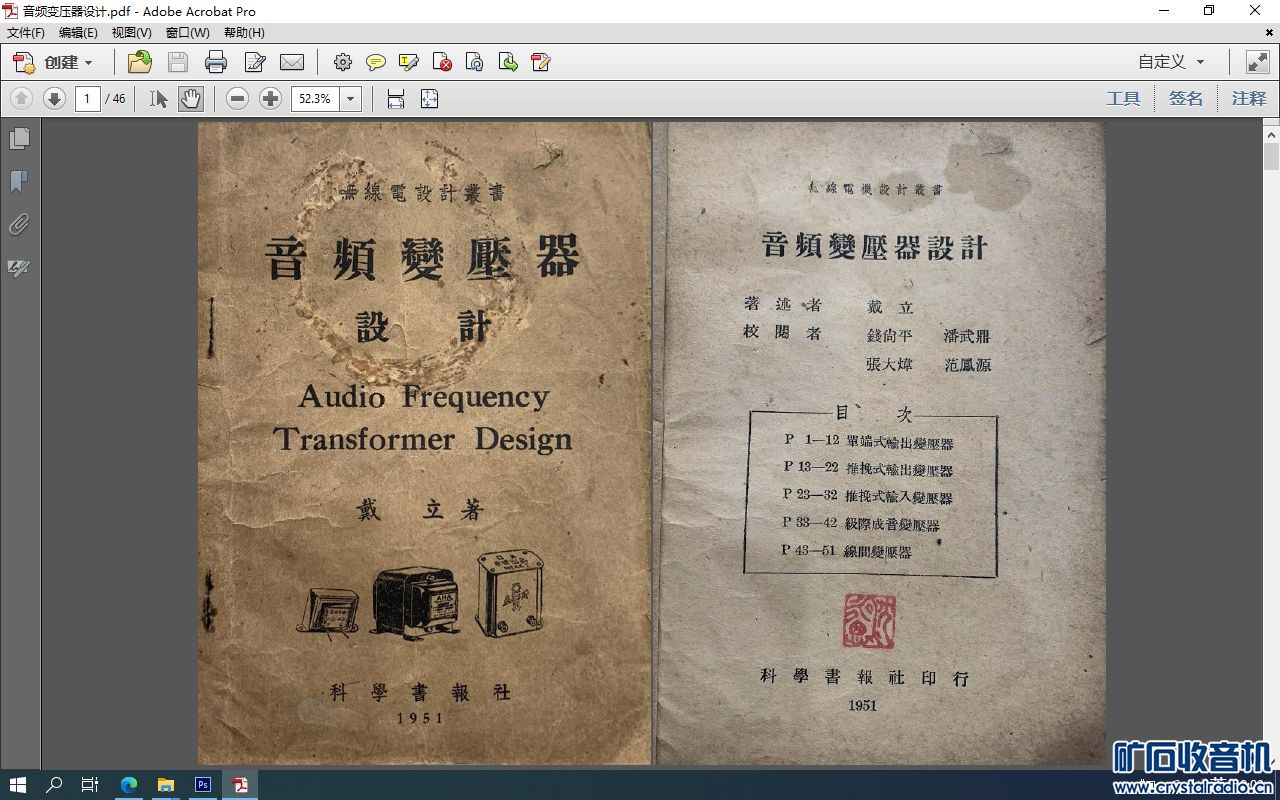Activate the Hand pan tool

point(191,98)
